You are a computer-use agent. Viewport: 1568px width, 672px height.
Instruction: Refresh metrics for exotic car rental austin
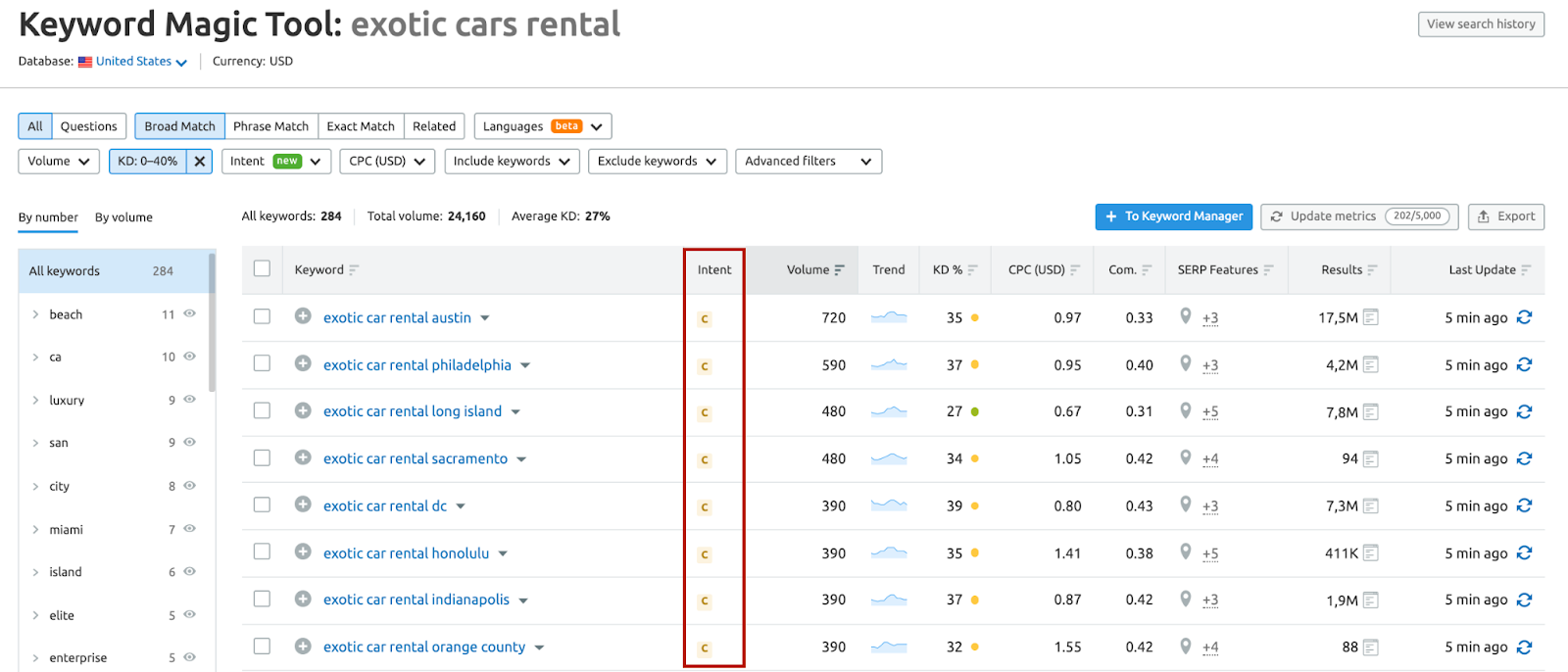pos(1524,317)
